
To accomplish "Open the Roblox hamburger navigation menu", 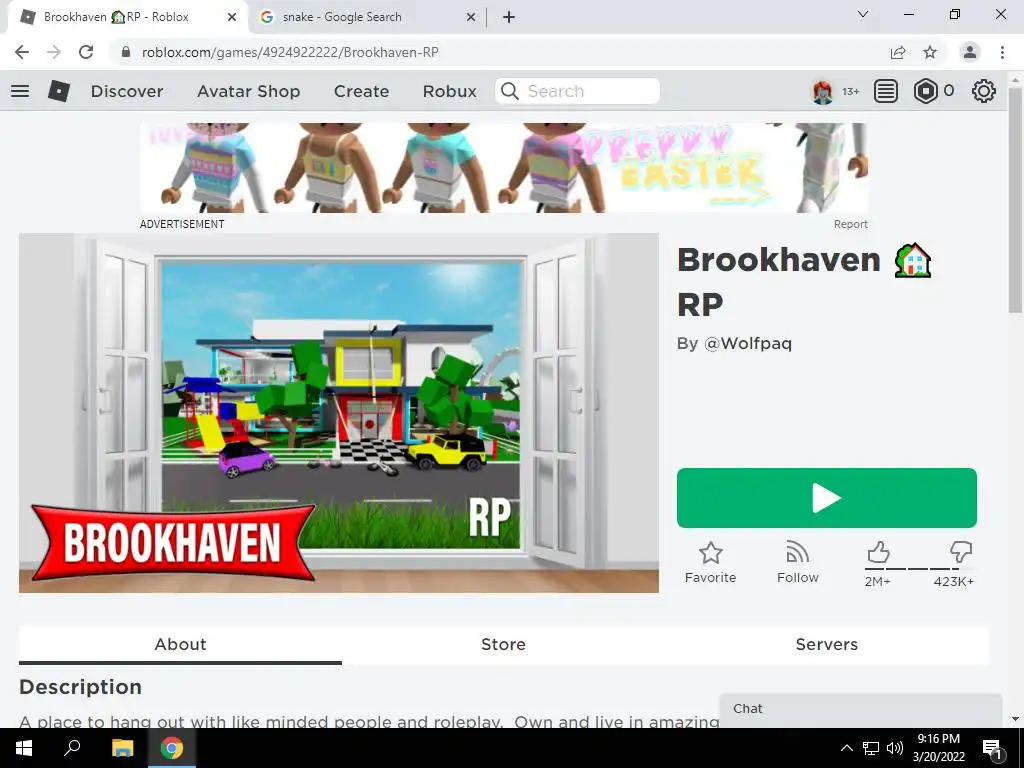I will (20, 91).
